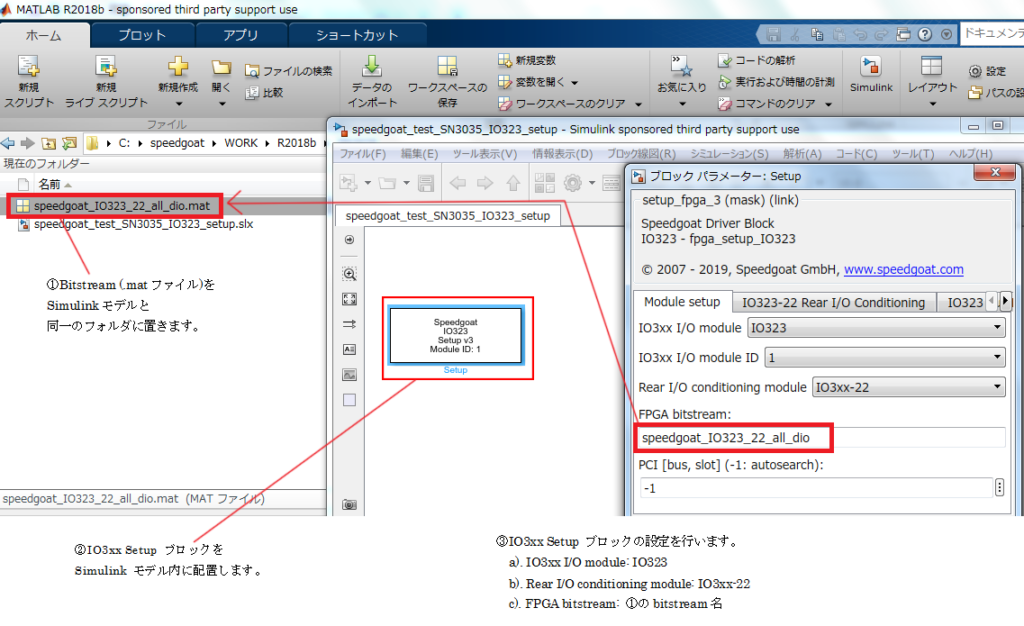
Task: Select the Zoom tool in the Simulink palette
Action: tap(349, 272)
